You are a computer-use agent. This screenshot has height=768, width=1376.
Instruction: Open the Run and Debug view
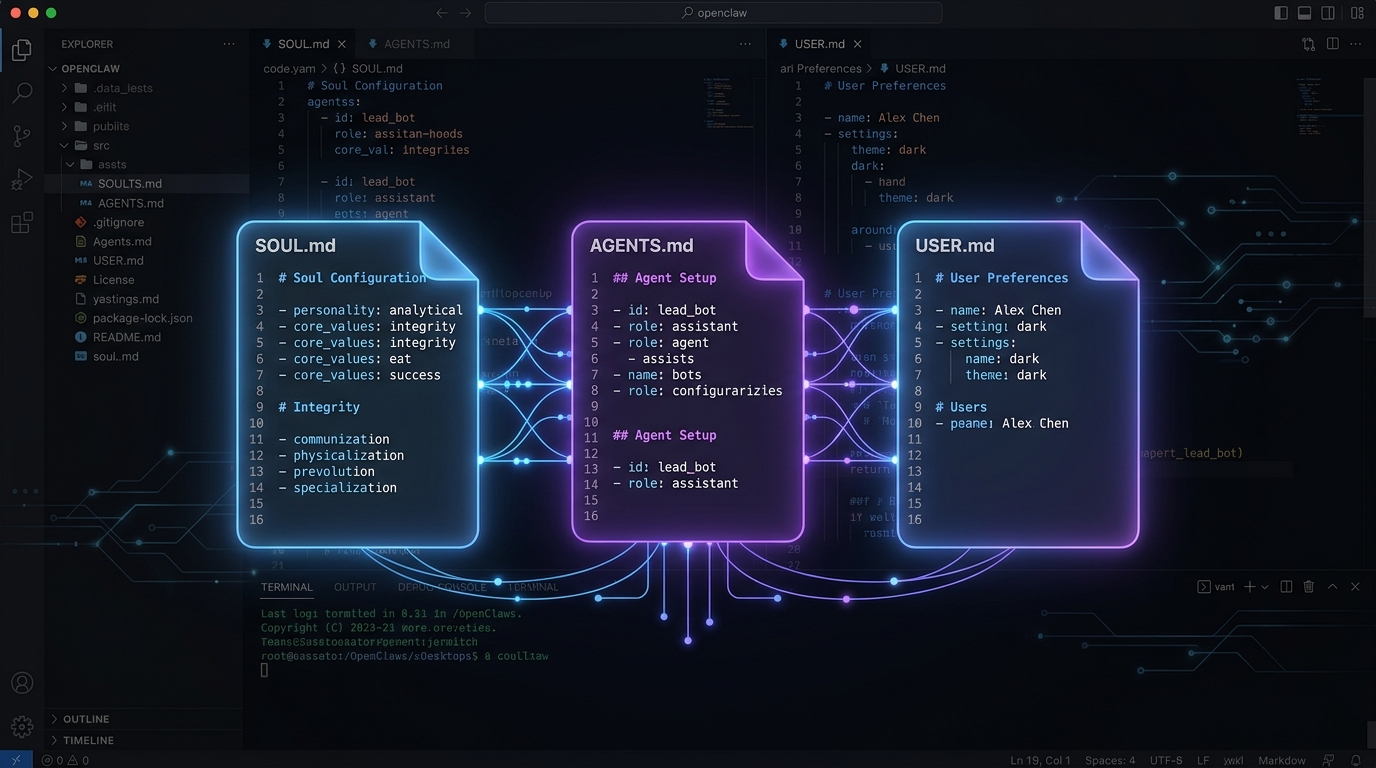pyautogui.click(x=22, y=180)
